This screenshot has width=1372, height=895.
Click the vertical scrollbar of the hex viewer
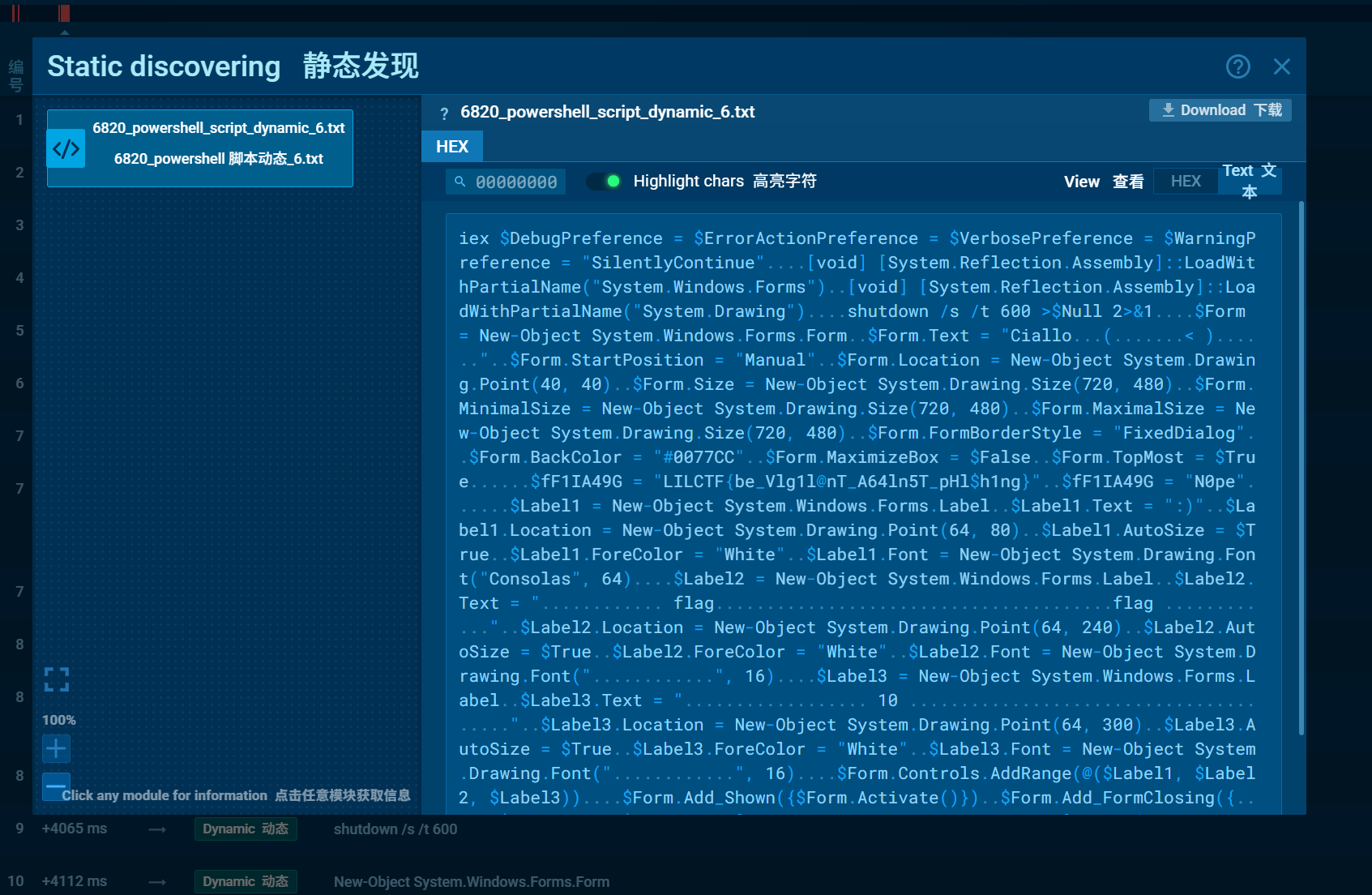[1301, 468]
